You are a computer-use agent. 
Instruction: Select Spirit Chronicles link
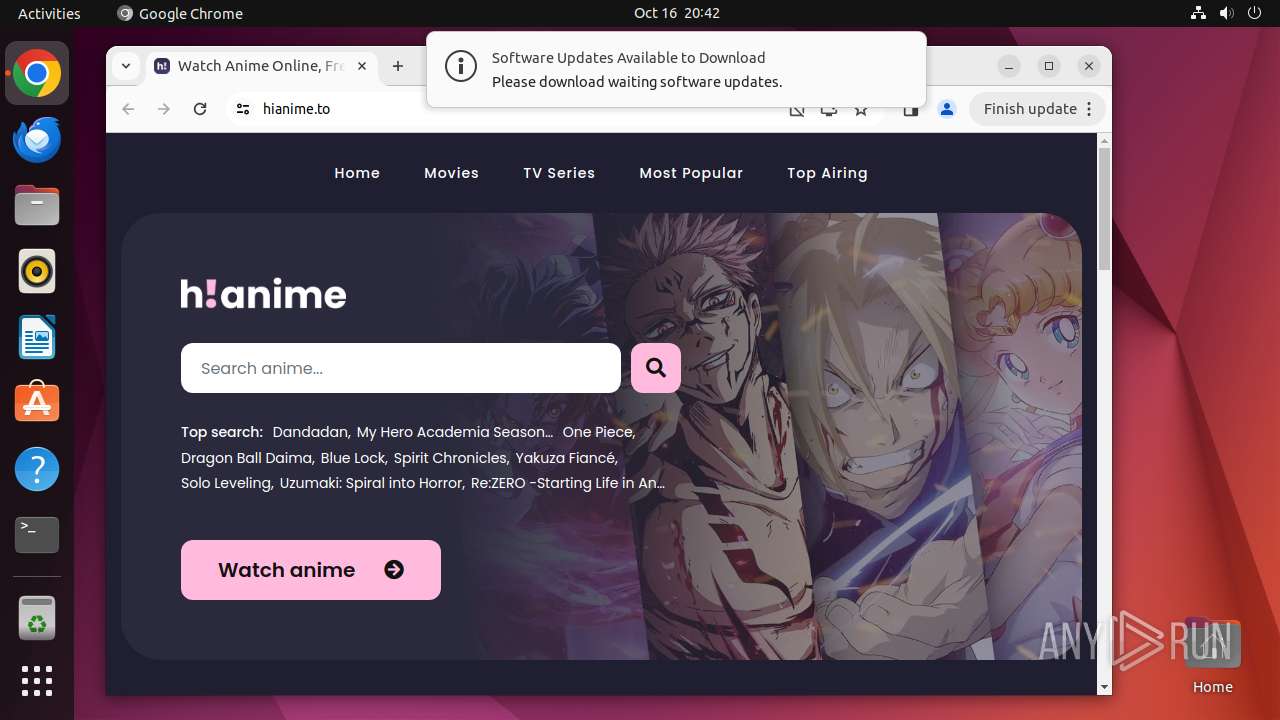click(451, 458)
